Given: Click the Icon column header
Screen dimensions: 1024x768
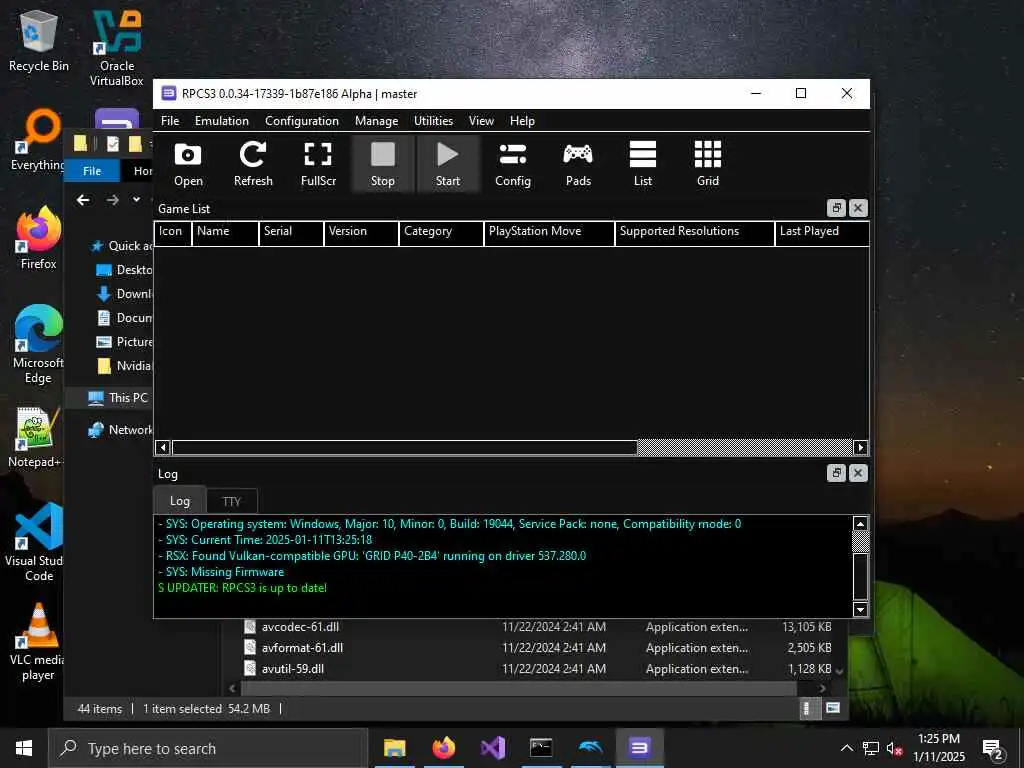Looking at the screenshot, I should [x=172, y=233].
